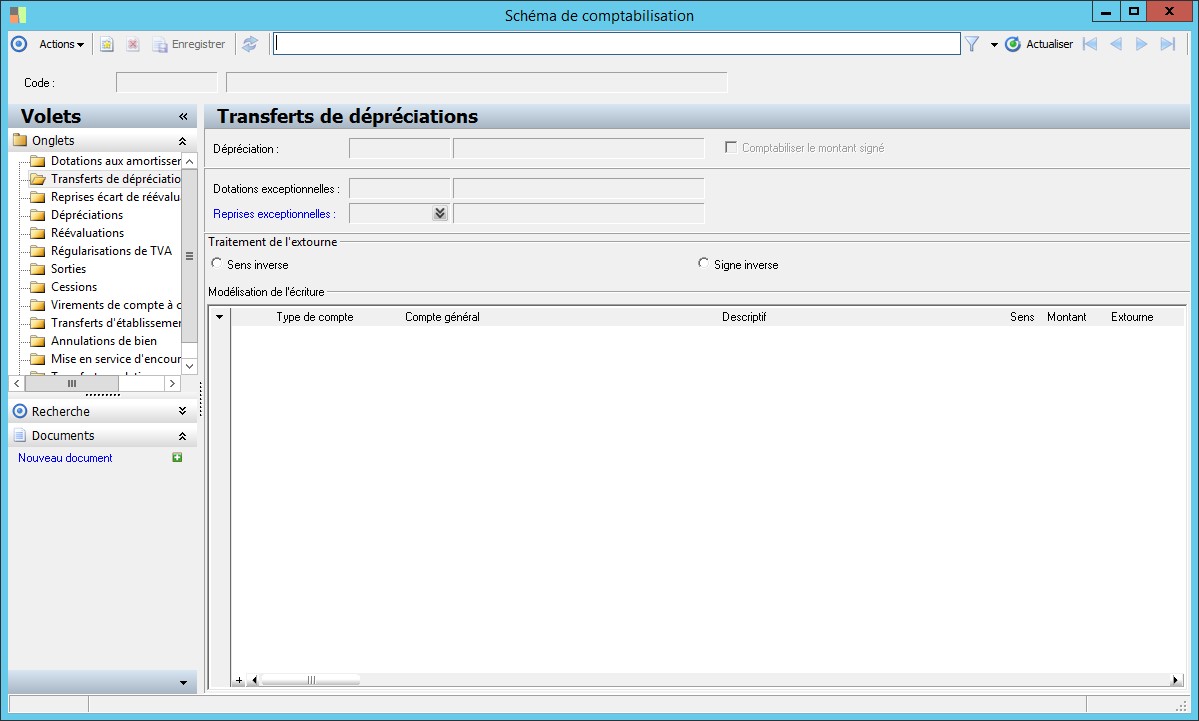Image resolution: width=1199 pixels, height=721 pixels.
Task: Click the Onglets folder icon
Action: point(21,141)
